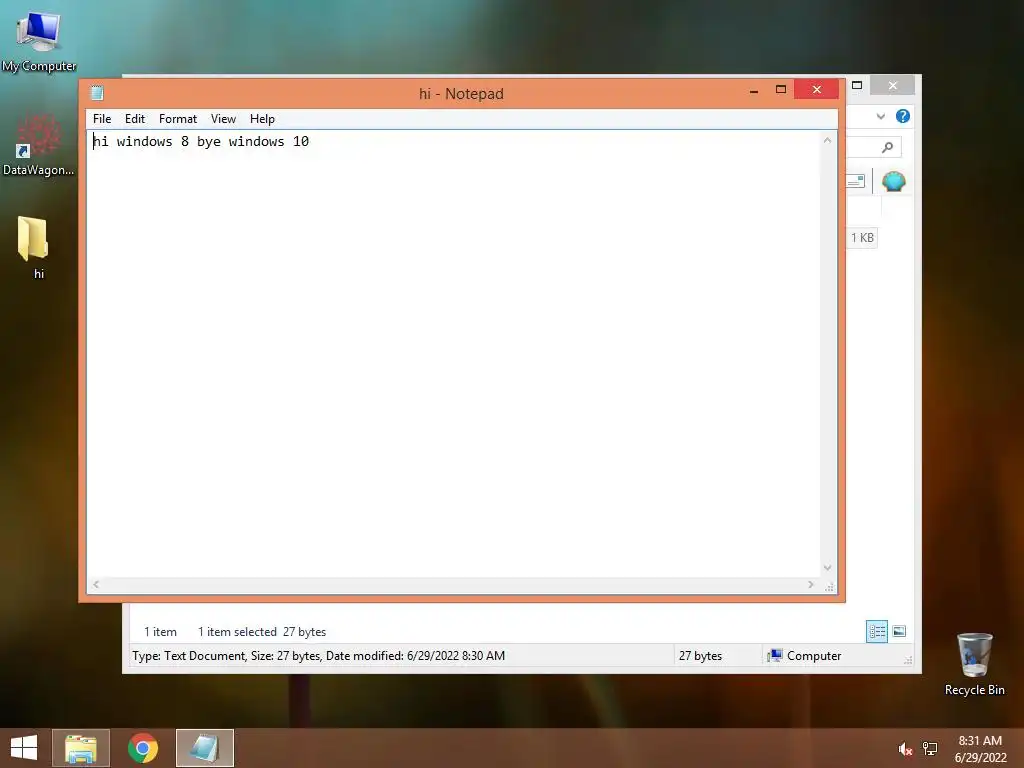This screenshot has height=768, width=1024.
Task: Select the DataWagon desktop shortcut
Action: tap(39, 145)
